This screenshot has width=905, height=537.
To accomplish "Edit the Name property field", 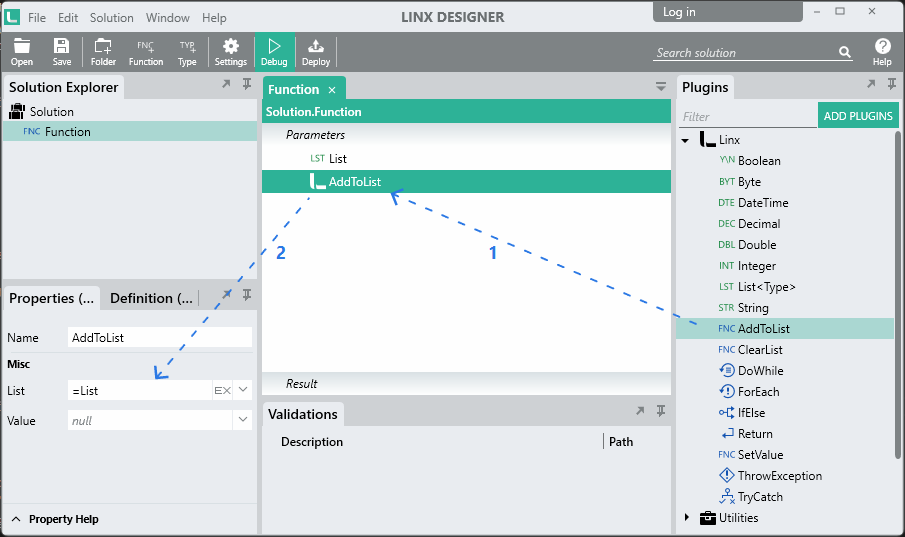I will tap(159, 338).
